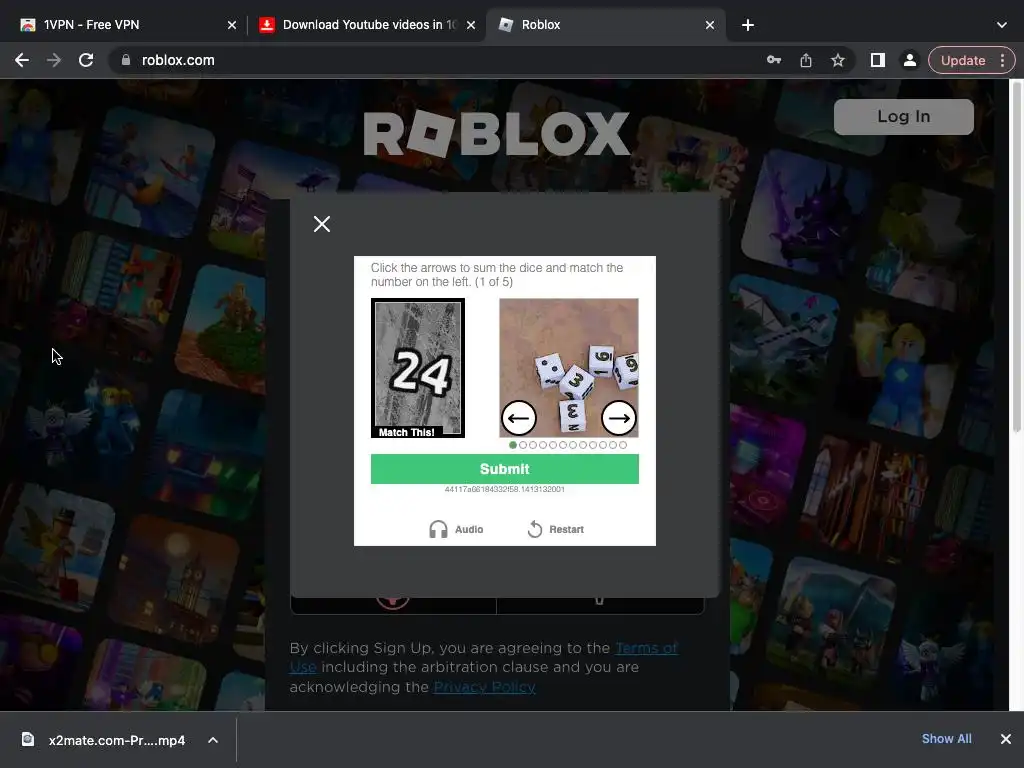Viewport: 1024px width, 768px height.
Task: Click Show All downloads
Action: (946, 739)
